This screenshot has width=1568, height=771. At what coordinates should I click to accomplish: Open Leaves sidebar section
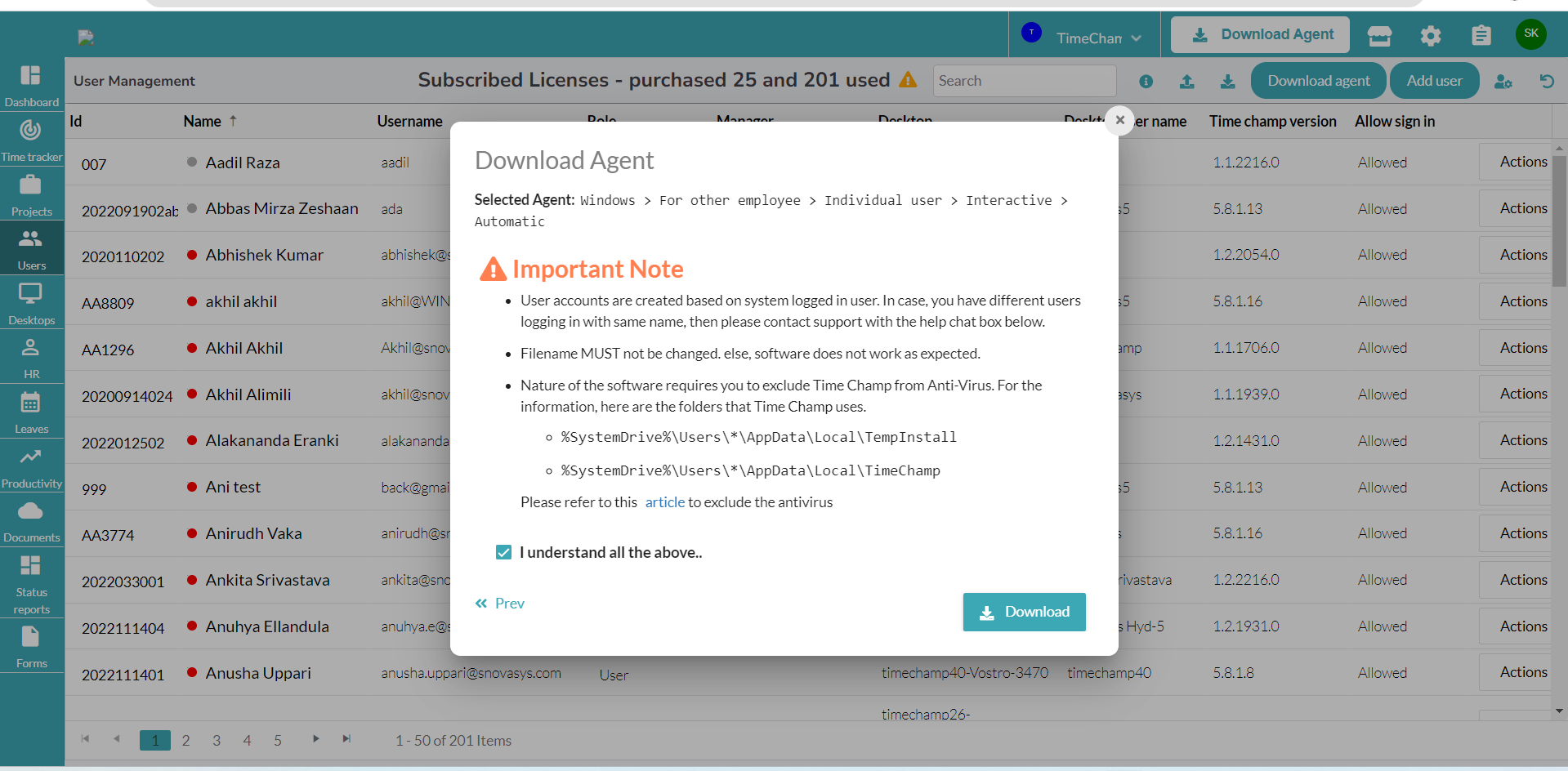point(31,412)
